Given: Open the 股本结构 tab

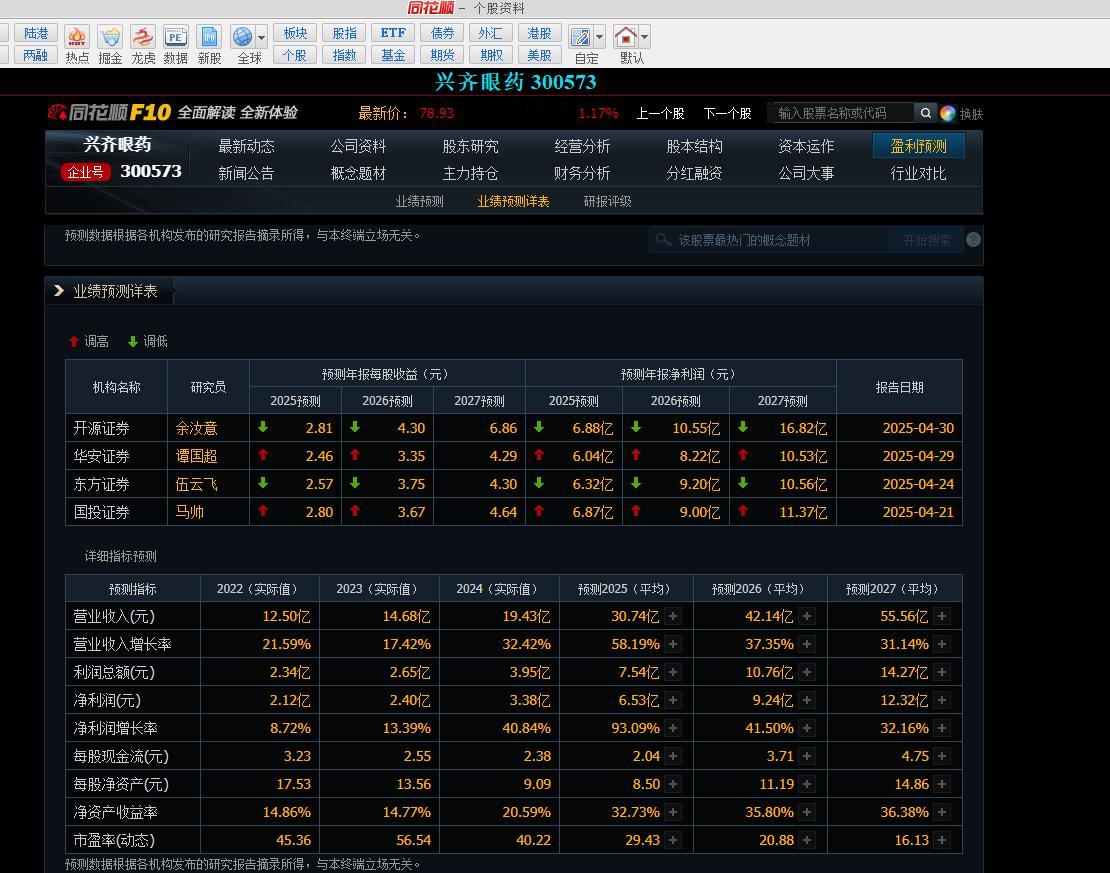Looking at the screenshot, I should pos(694,146).
